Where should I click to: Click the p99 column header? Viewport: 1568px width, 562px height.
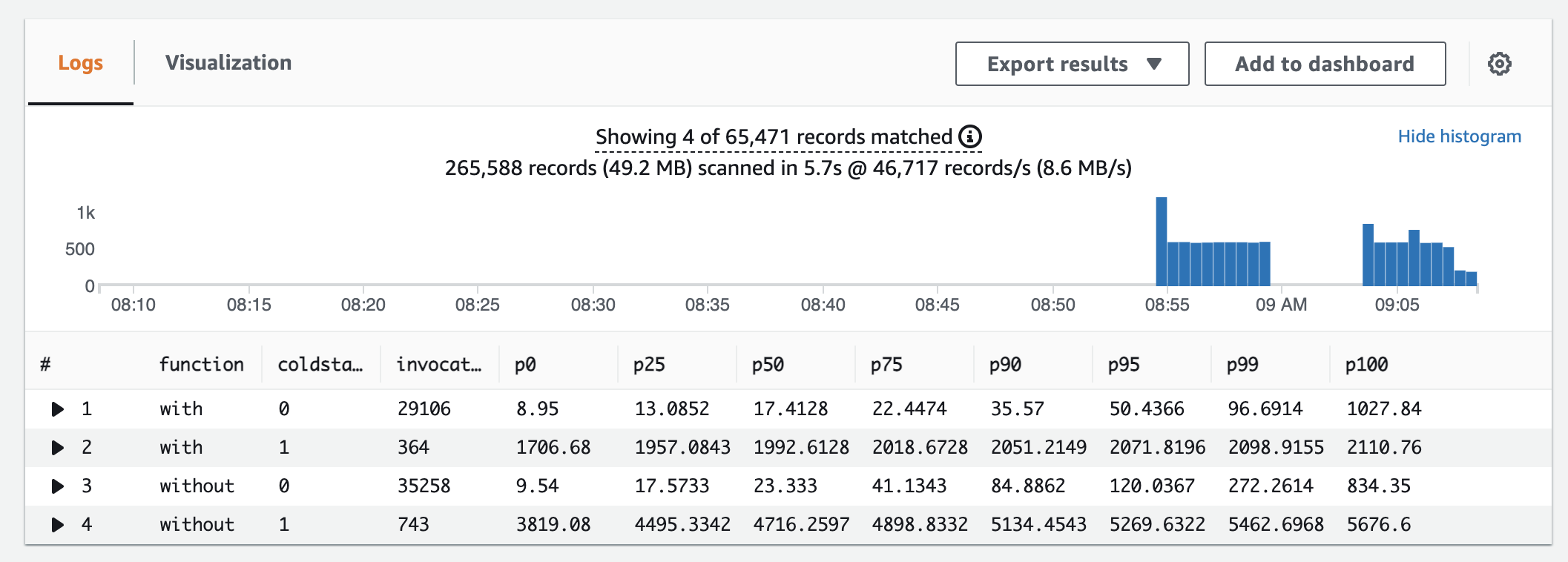click(1242, 365)
